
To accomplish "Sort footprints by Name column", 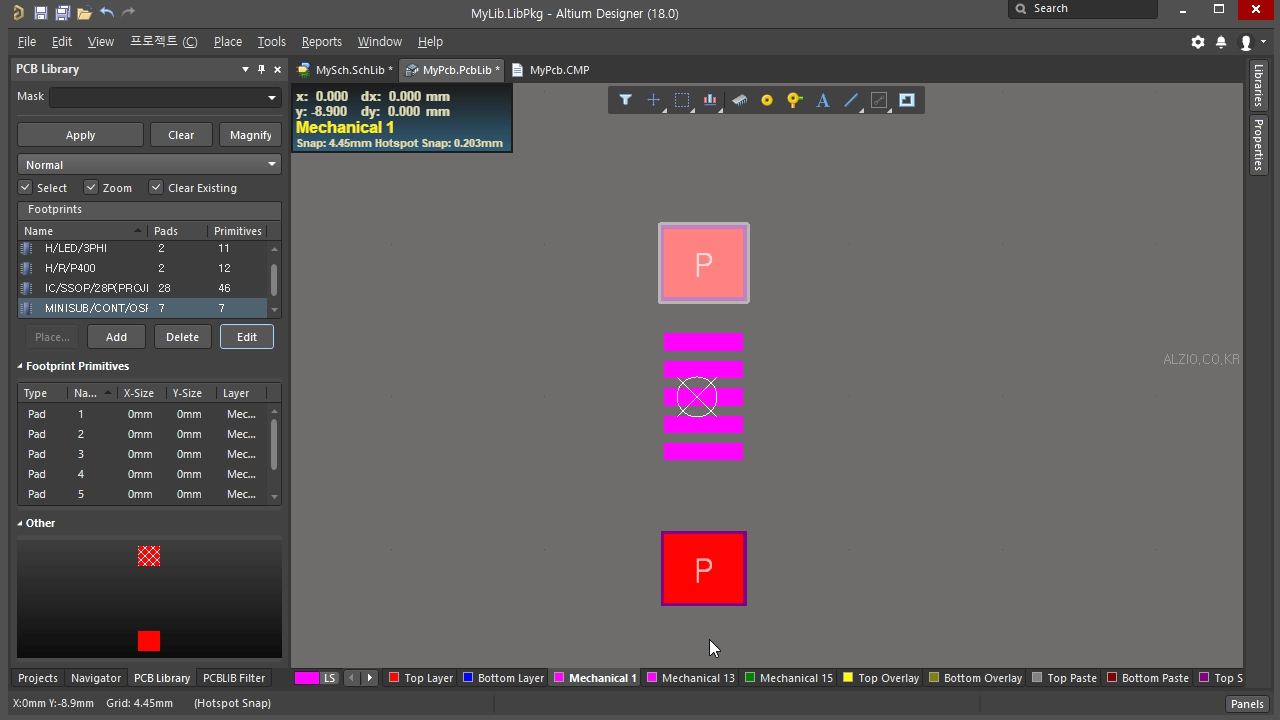I will 82,231.
